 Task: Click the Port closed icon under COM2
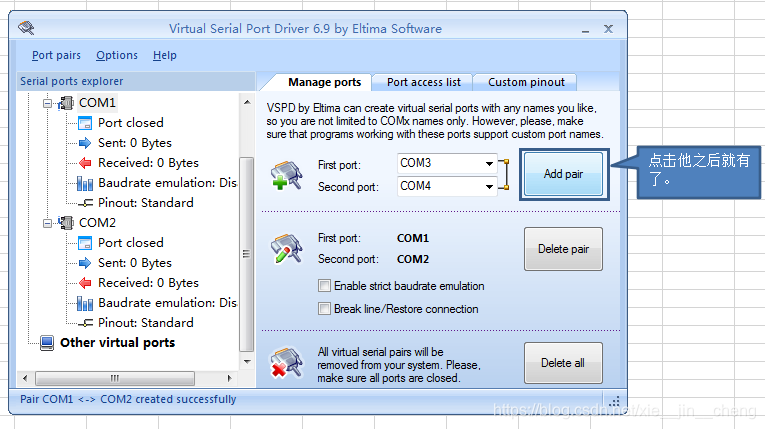coord(85,243)
